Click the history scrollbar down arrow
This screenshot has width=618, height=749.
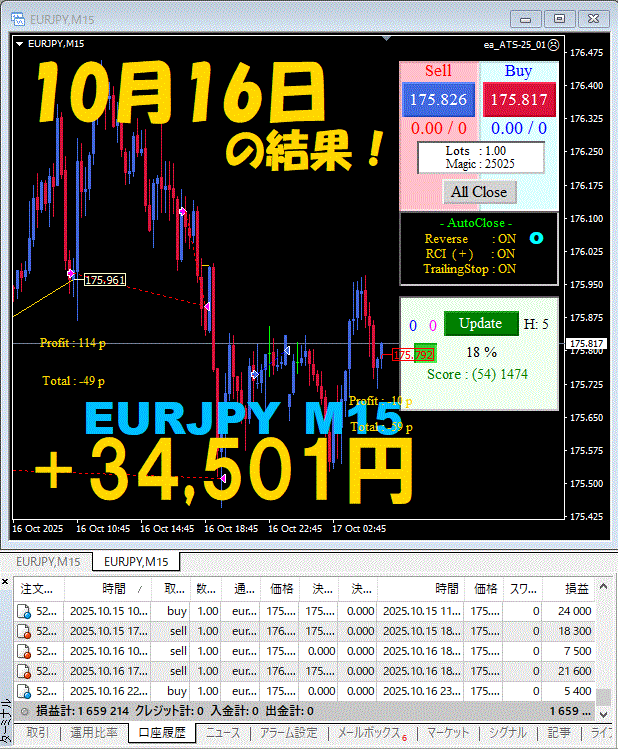(603, 715)
